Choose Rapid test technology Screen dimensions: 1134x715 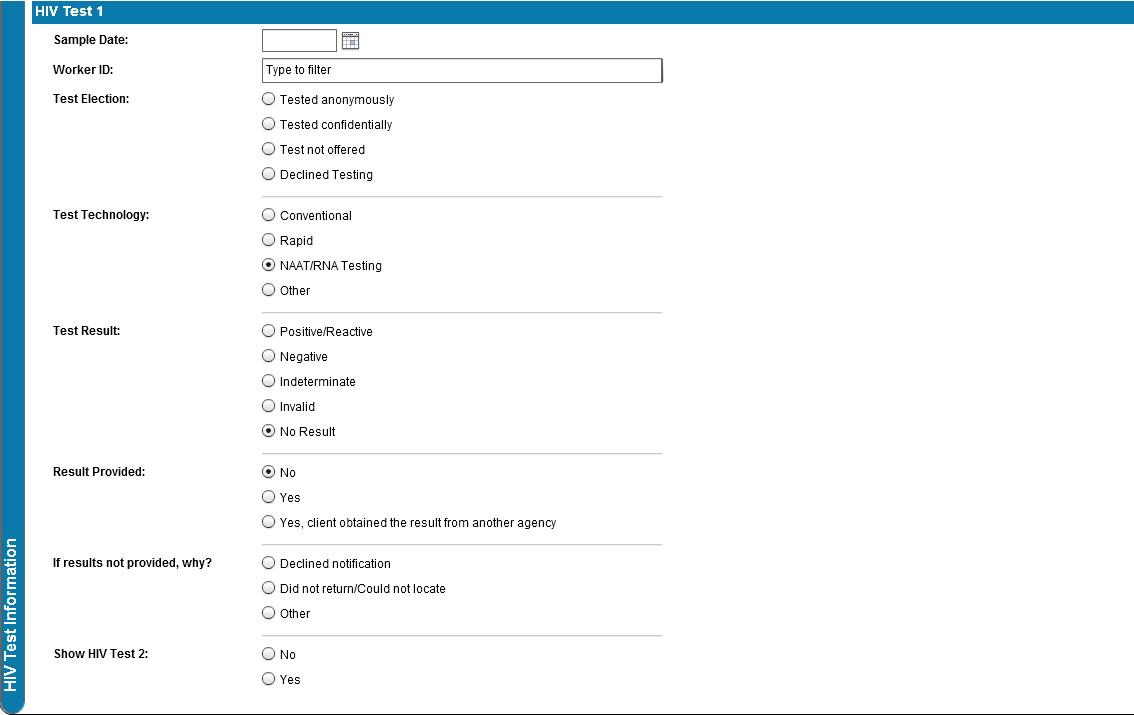(268, 240)
